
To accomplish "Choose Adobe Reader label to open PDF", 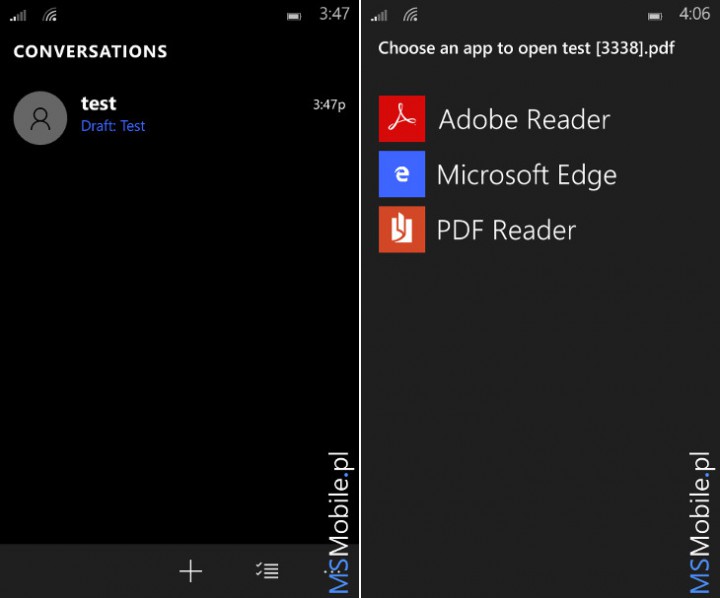I will point(524,119).
